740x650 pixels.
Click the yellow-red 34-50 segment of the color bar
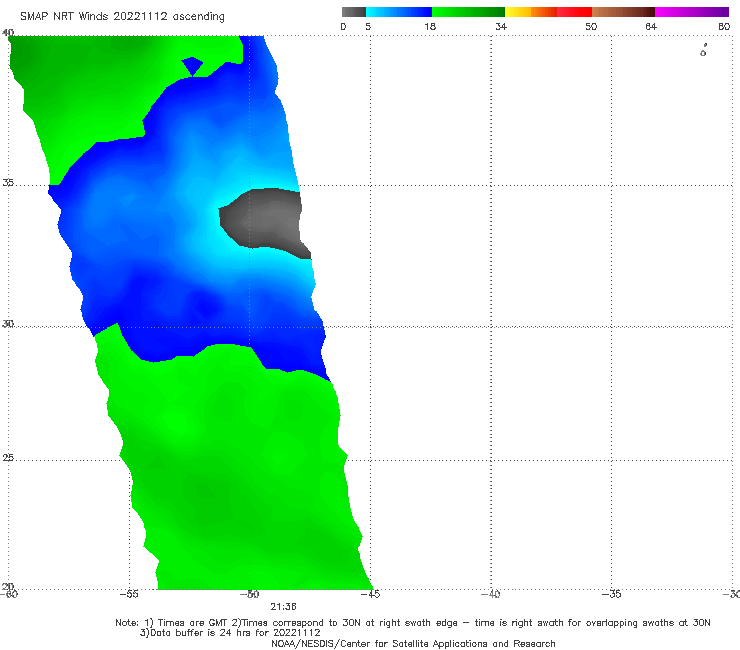548,12
